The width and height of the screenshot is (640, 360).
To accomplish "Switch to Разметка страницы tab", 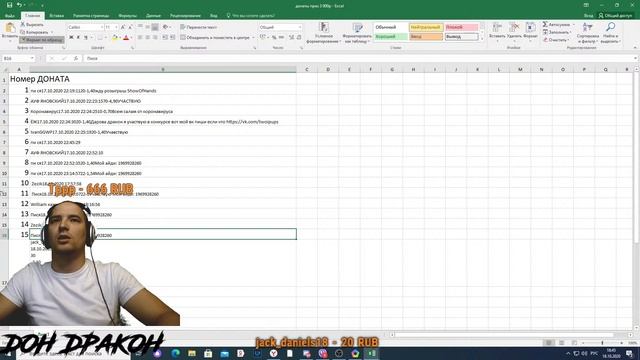I will pyautogui.click(x=91, y=16).
